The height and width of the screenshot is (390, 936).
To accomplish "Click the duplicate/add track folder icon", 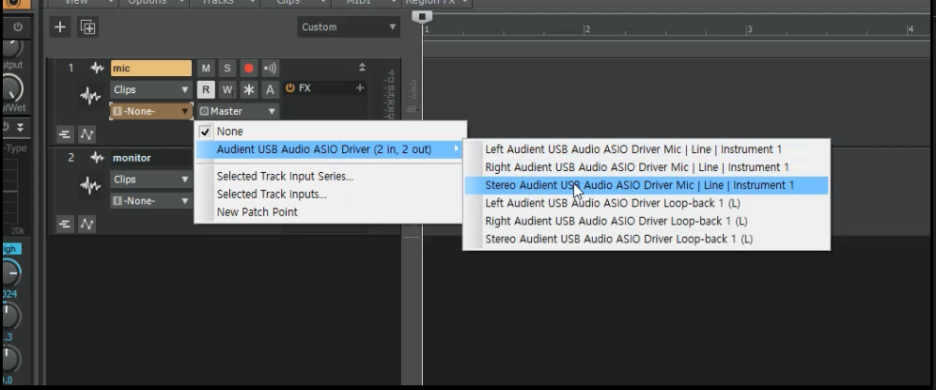I will point(88,27).
